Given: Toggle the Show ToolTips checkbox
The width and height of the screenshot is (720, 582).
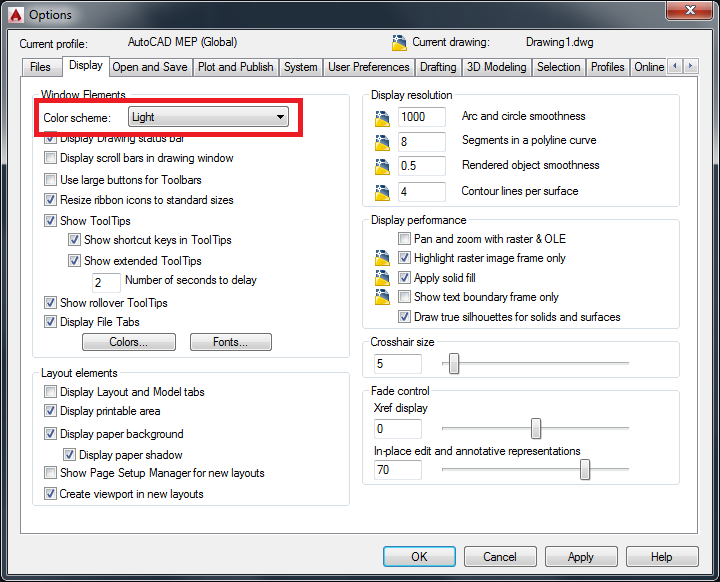Looking at the screenshot, I should tap(50, 220).
